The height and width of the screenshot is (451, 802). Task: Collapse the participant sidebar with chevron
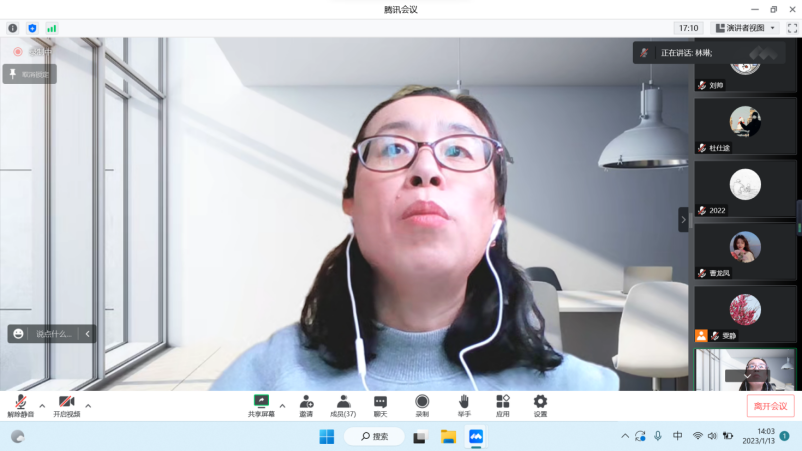click(684, 220)
